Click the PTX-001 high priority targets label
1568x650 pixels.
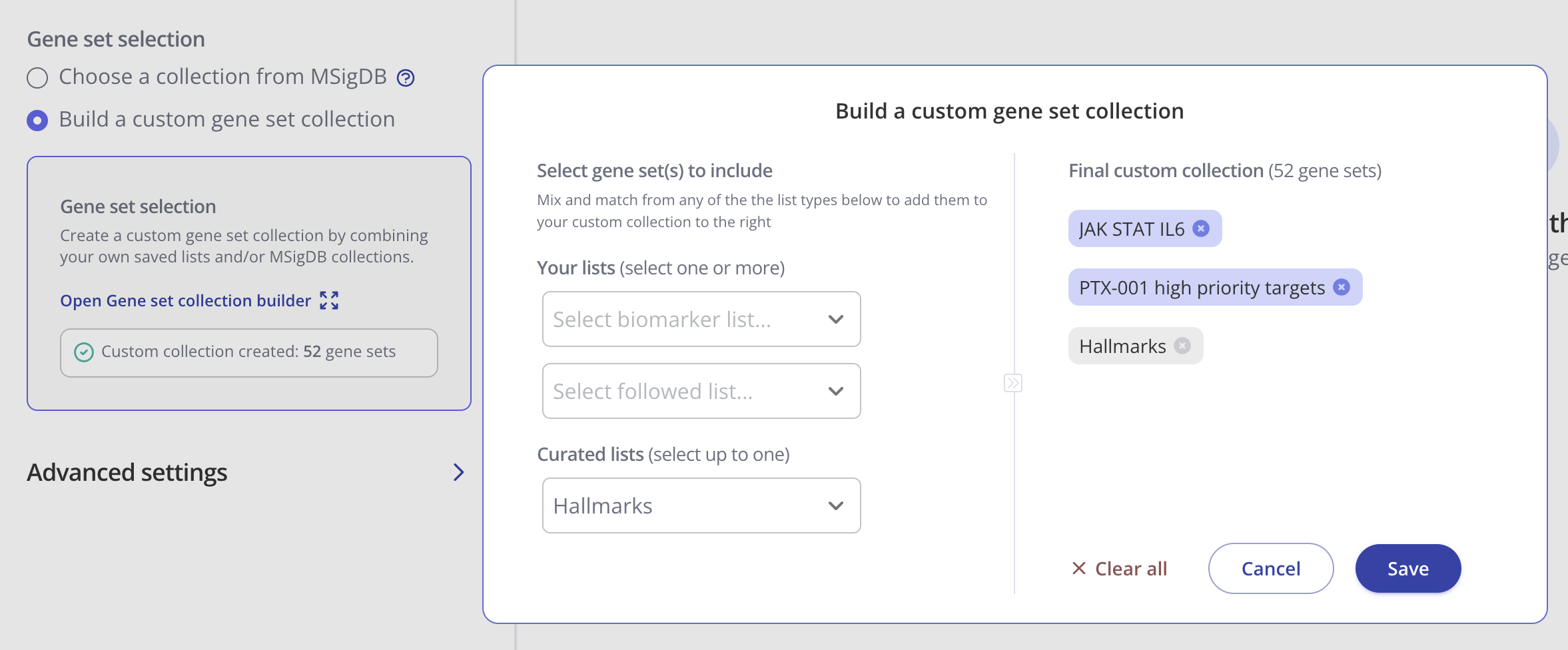1202,287
